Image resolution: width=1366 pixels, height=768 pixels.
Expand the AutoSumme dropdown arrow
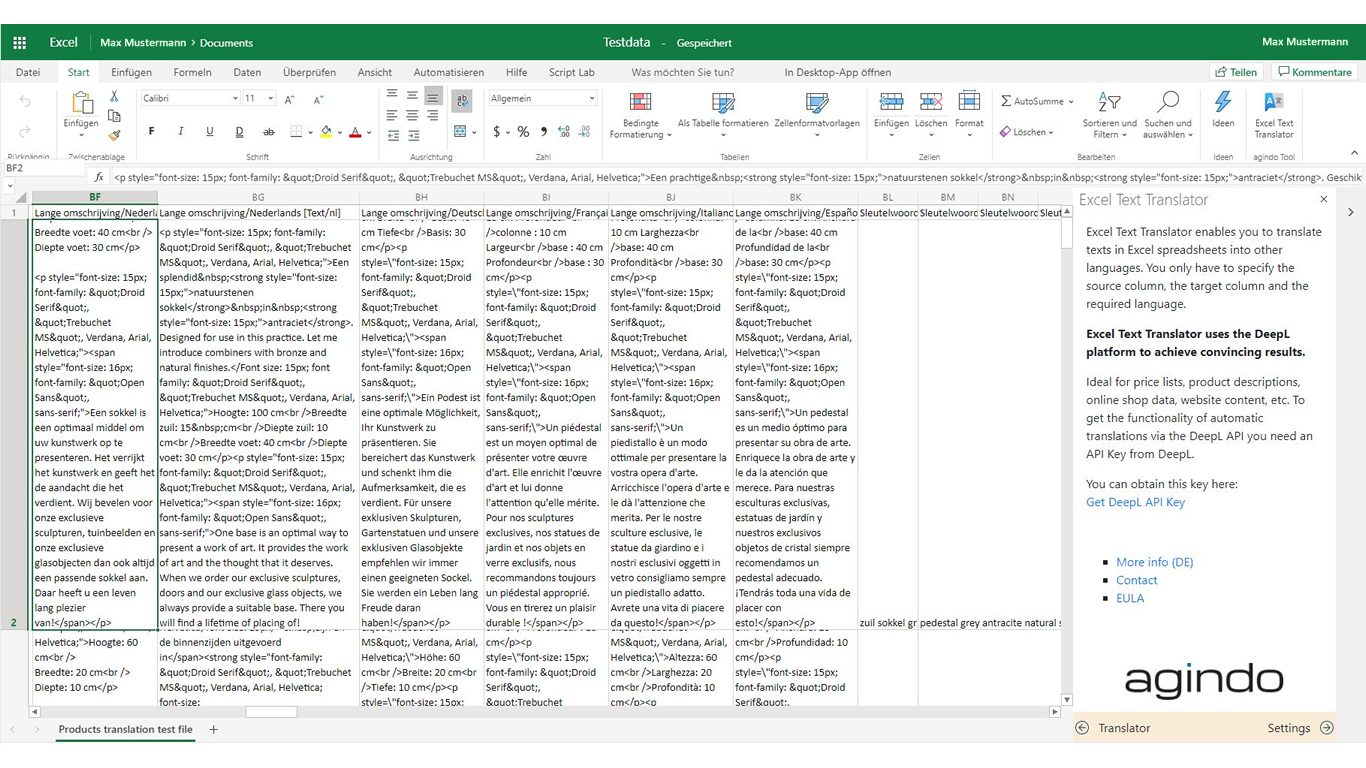pos(1071,102)
